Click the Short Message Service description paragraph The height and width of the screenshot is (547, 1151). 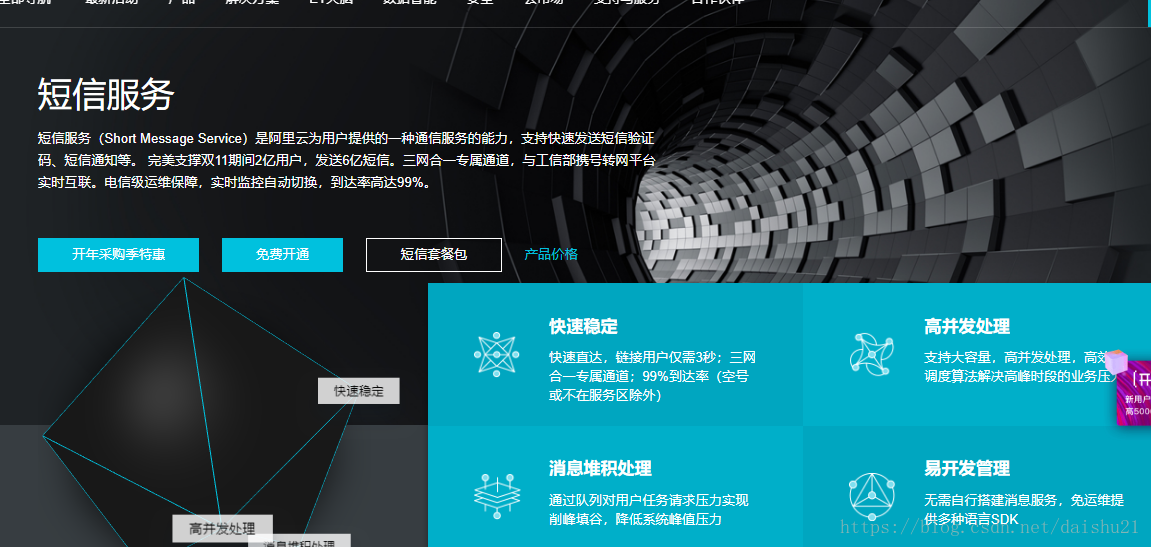click(346, 160)
